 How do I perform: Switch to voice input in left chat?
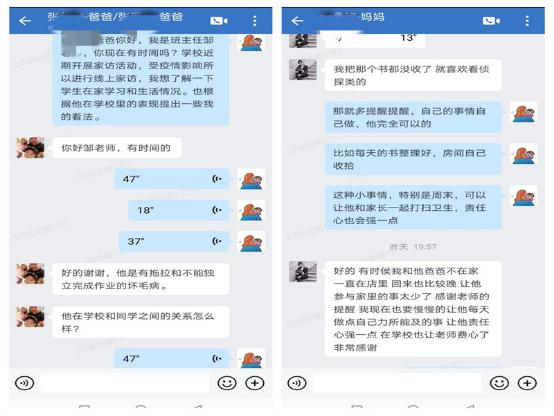point(24,383)
